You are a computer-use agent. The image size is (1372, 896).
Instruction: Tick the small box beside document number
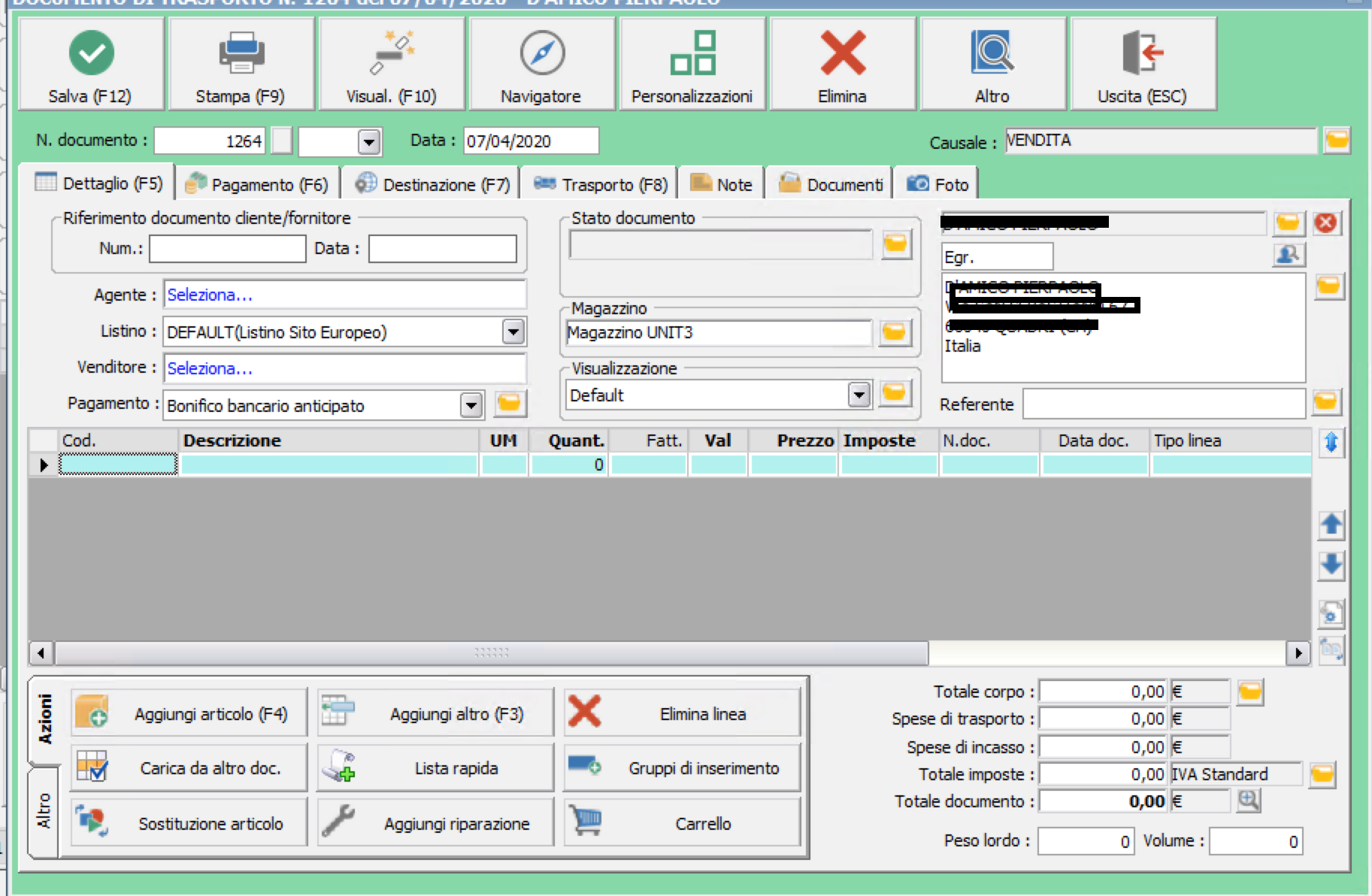coord(281,141)
